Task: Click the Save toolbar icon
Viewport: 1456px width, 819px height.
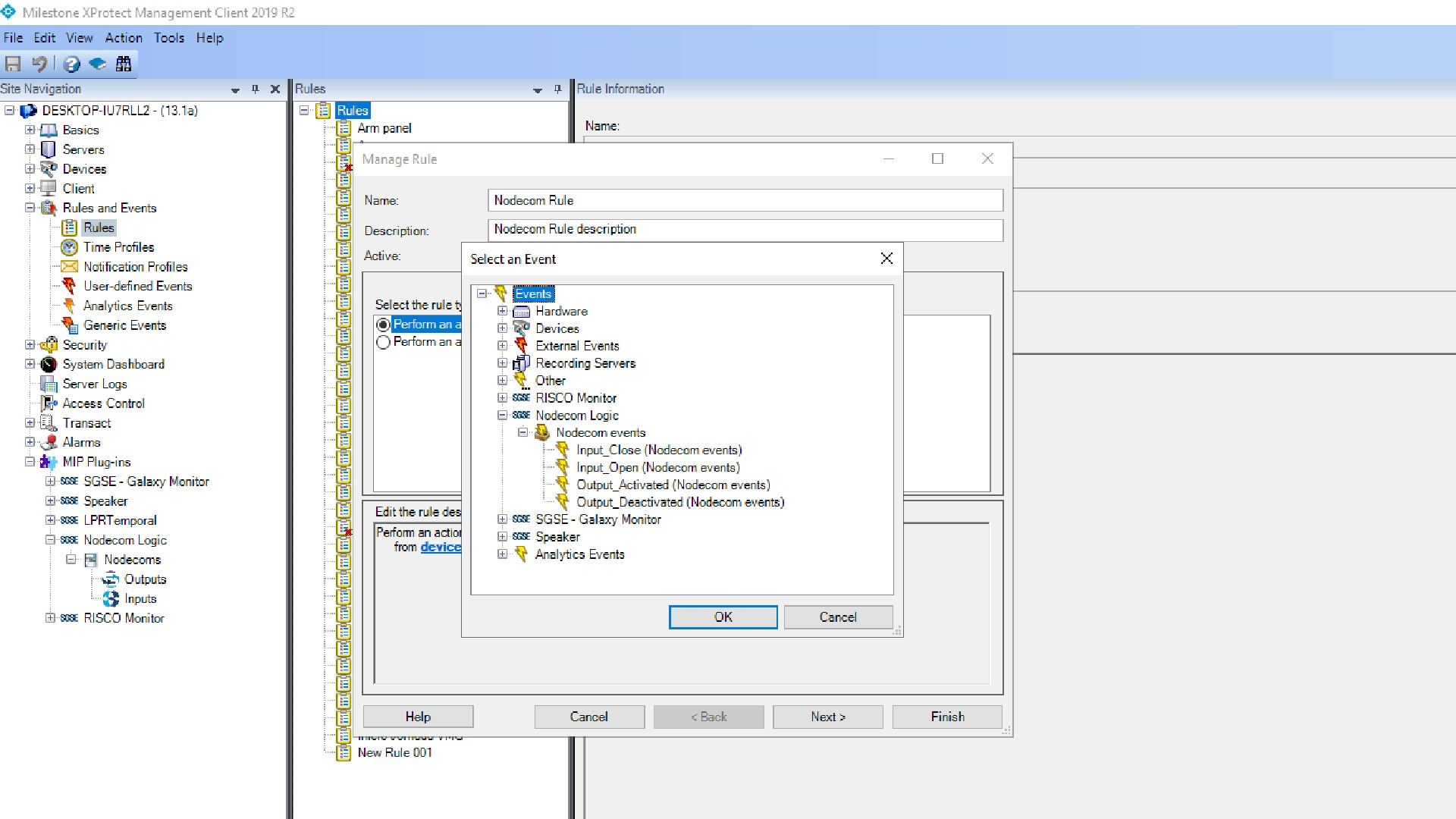Action: [13, 64]
